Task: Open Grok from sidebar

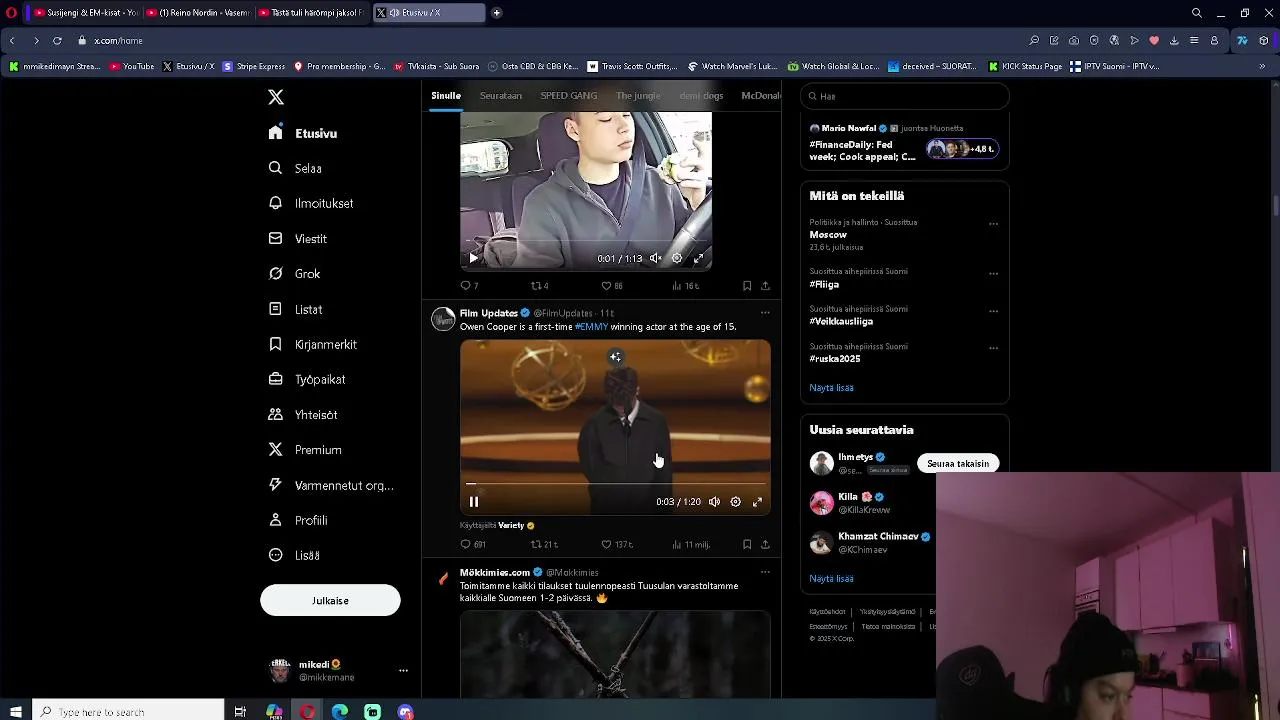Action: tap(295, 274)
